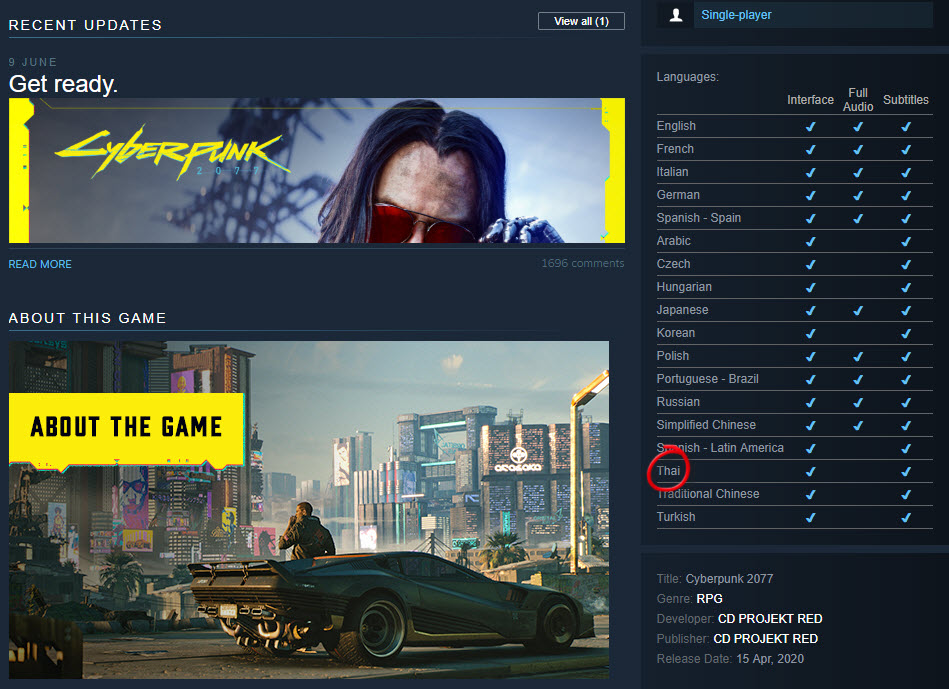
Task: Click the Turkish language row label
Action: coord(675,517)
